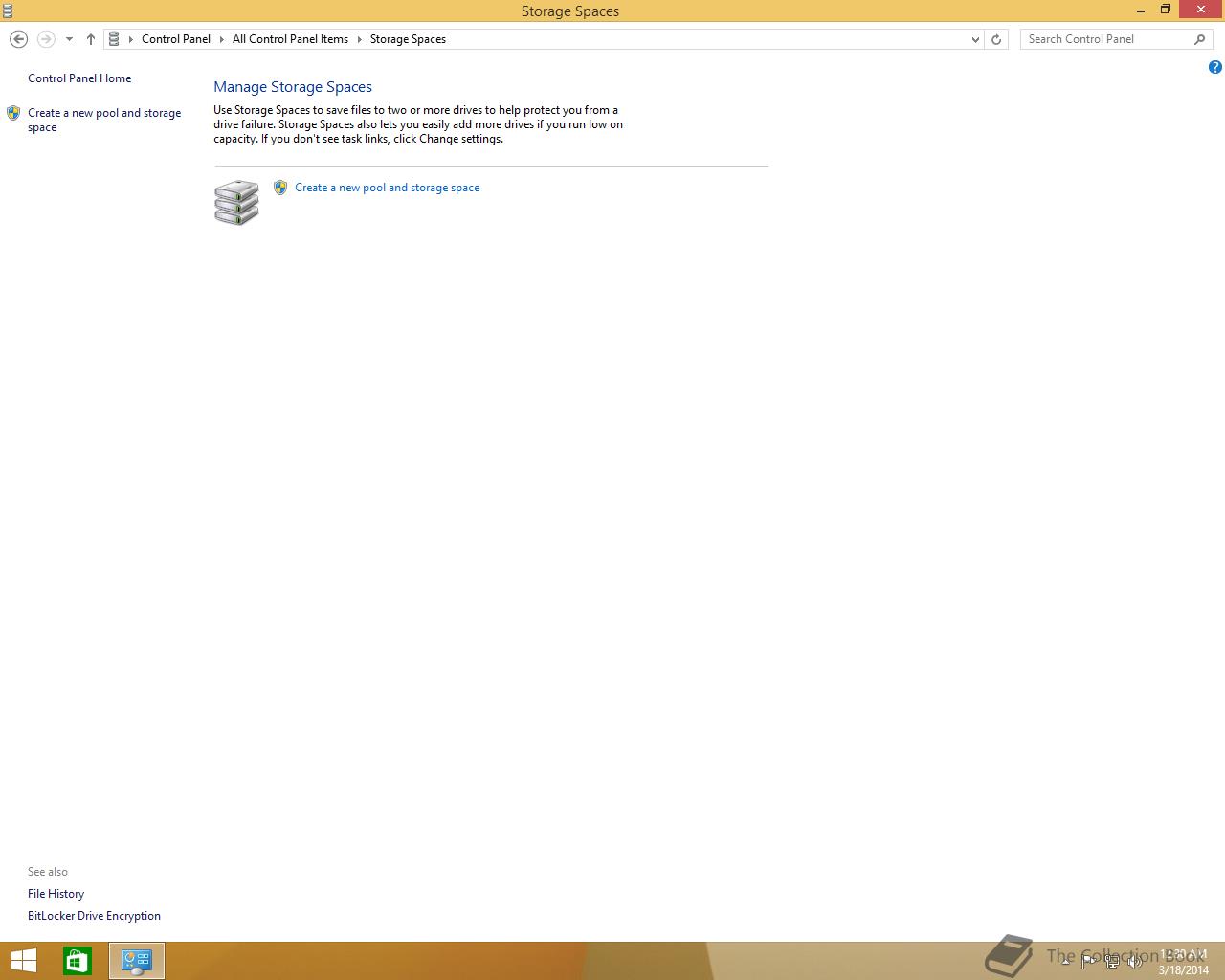Launch the Store app from the taskbar
This screenshot has width=1225, height=980.
[78, 961]
